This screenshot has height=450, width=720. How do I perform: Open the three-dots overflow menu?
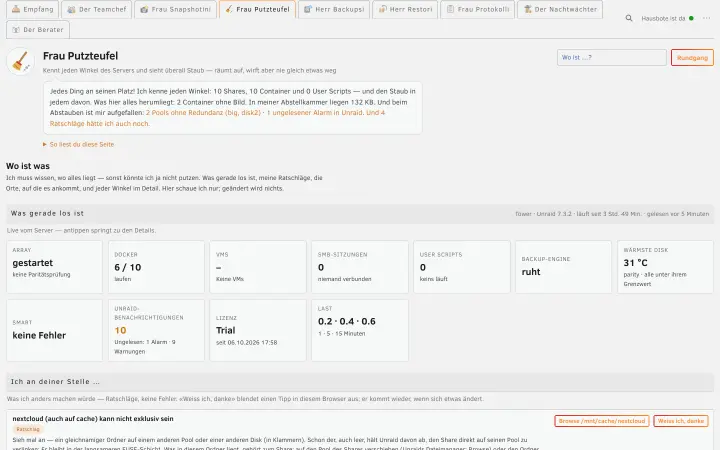pos(706,18)
